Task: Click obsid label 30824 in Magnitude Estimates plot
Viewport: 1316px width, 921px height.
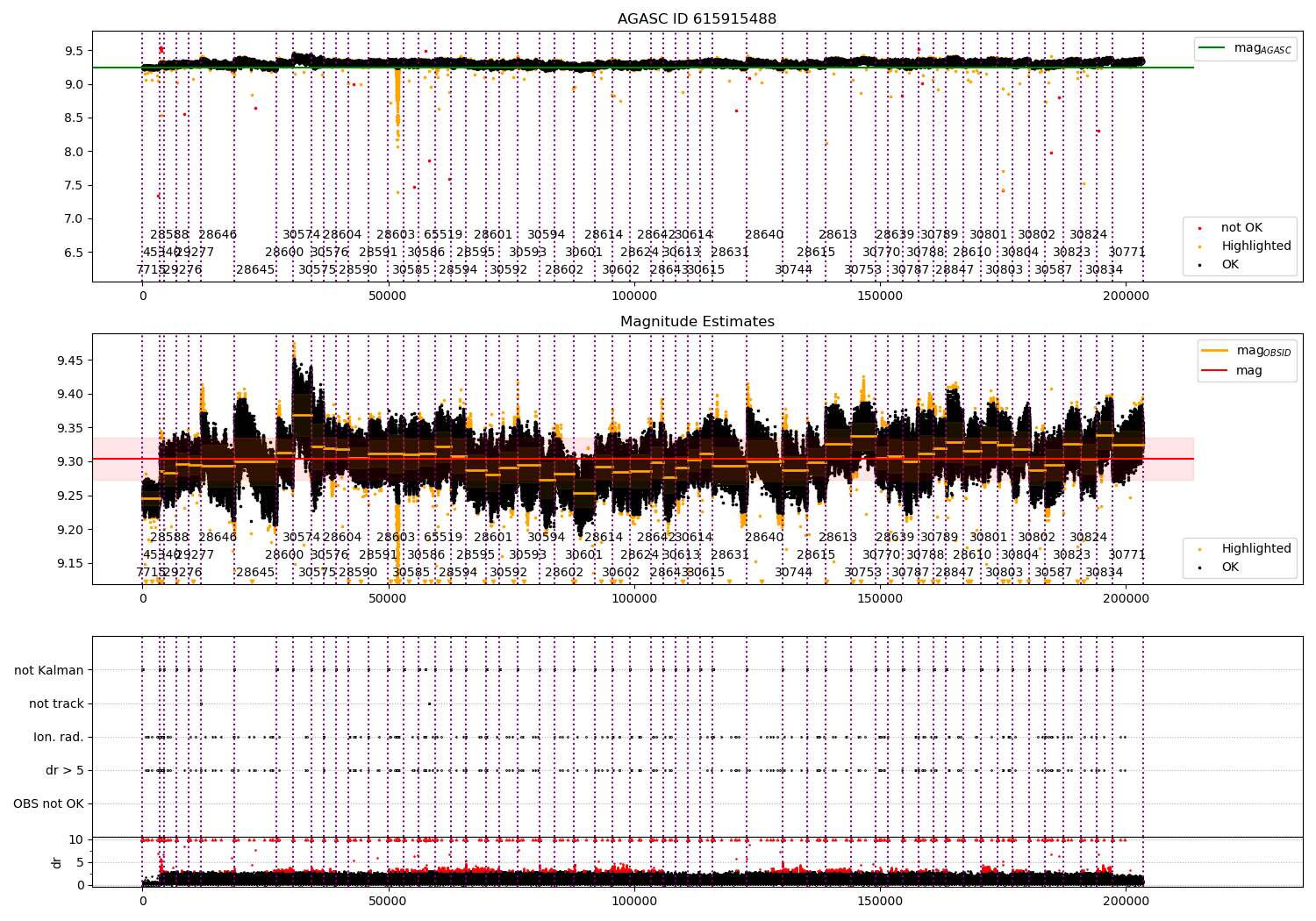Action: point(1088,538)
